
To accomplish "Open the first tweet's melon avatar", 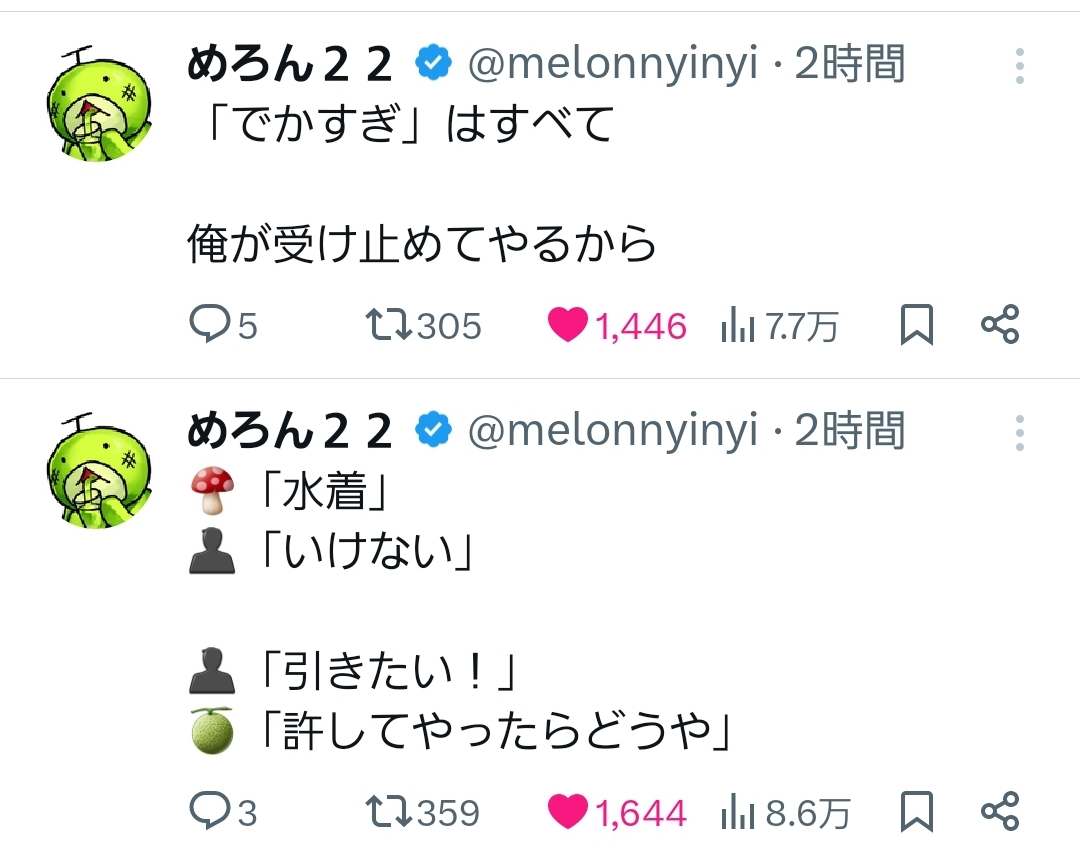I will [x=99, y=103].
